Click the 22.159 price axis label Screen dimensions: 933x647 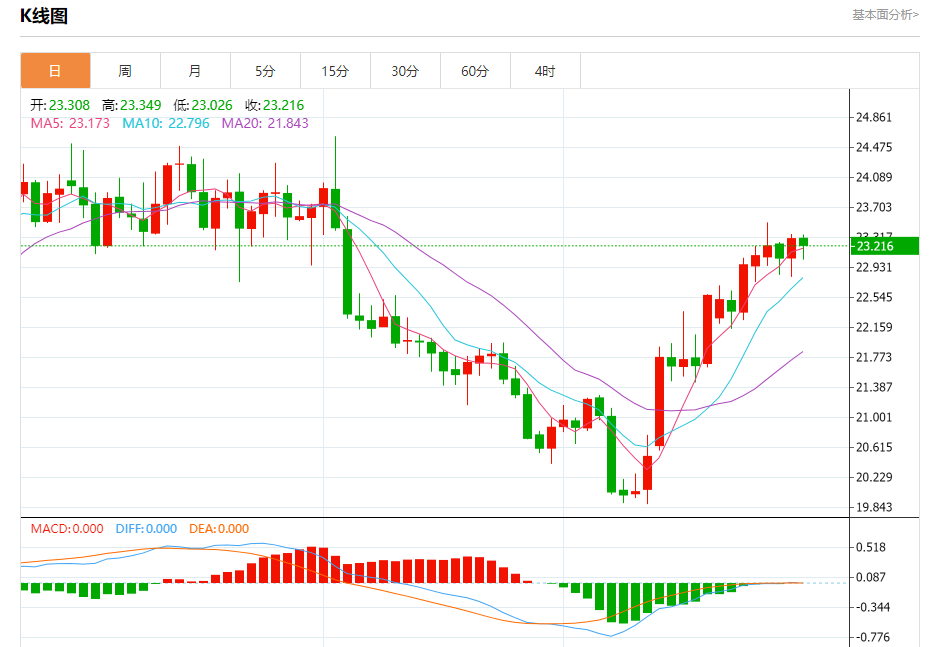coord(874,327)
